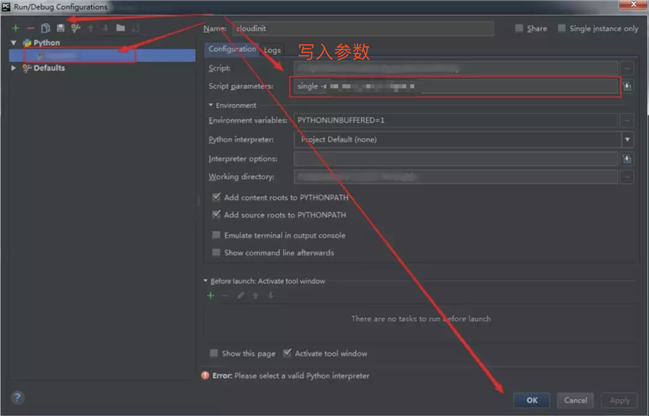Open Edit Defaults with the wrench icon
Screen dimensions: 649x416
click(75, 28)
